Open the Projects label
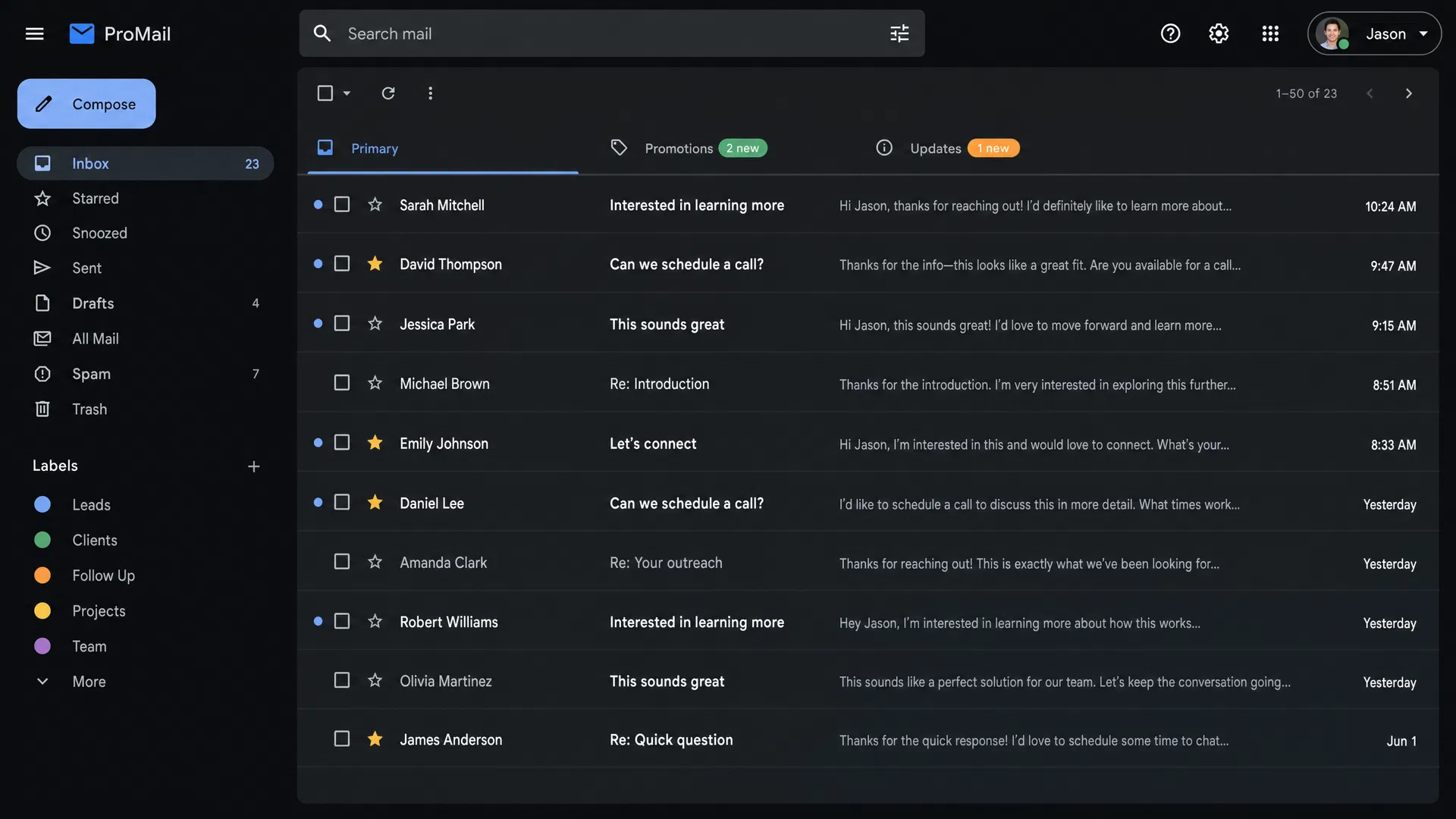The image size is (1456, 819). (99, 611)
